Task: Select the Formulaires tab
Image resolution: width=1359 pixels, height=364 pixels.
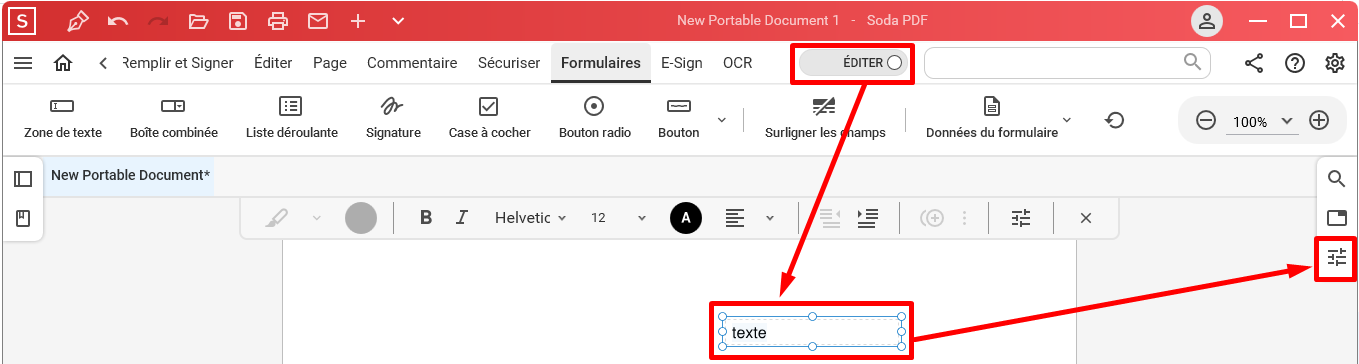Action: click(x=601, y=63)
